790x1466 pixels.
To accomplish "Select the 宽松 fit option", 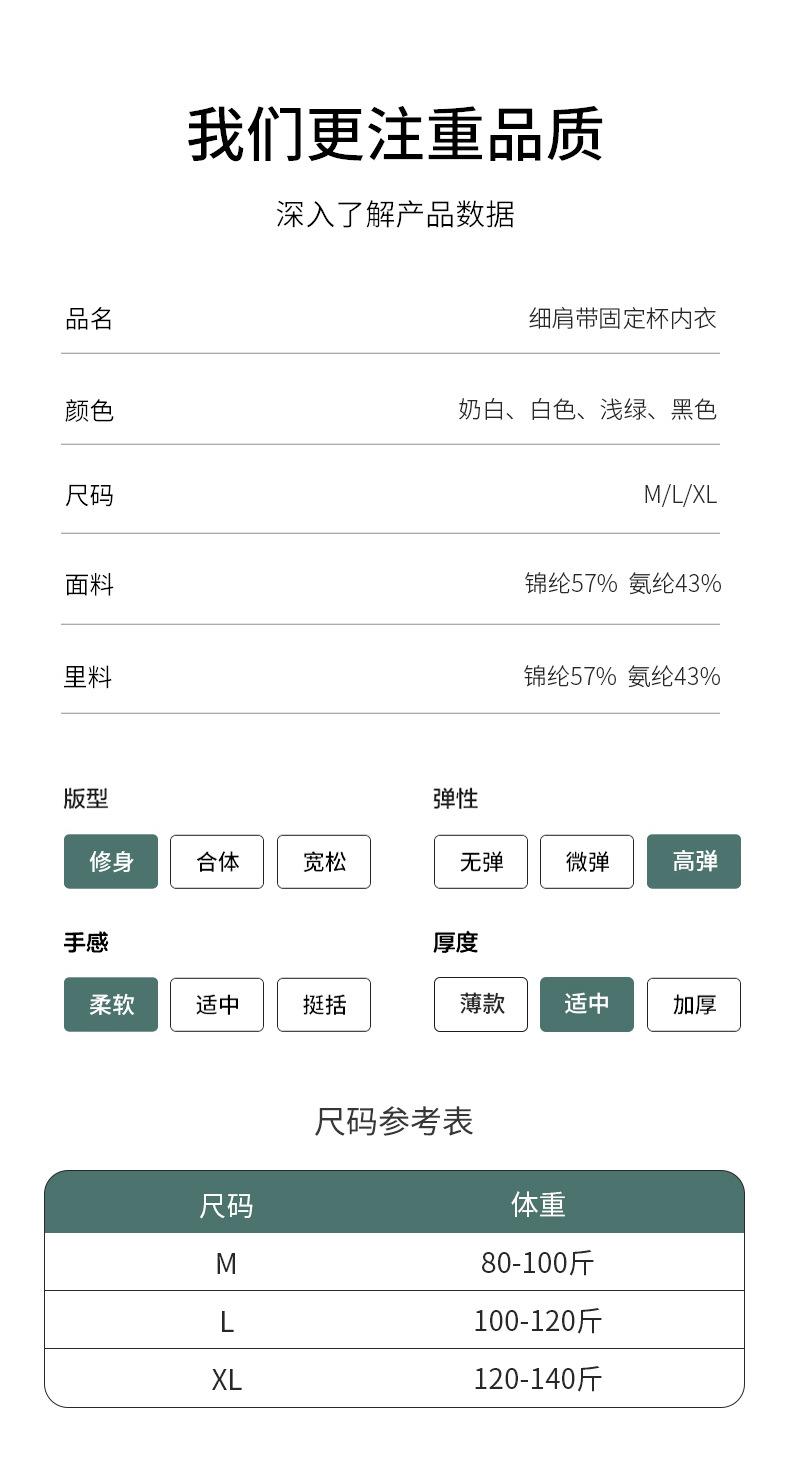I will [324, 861].
